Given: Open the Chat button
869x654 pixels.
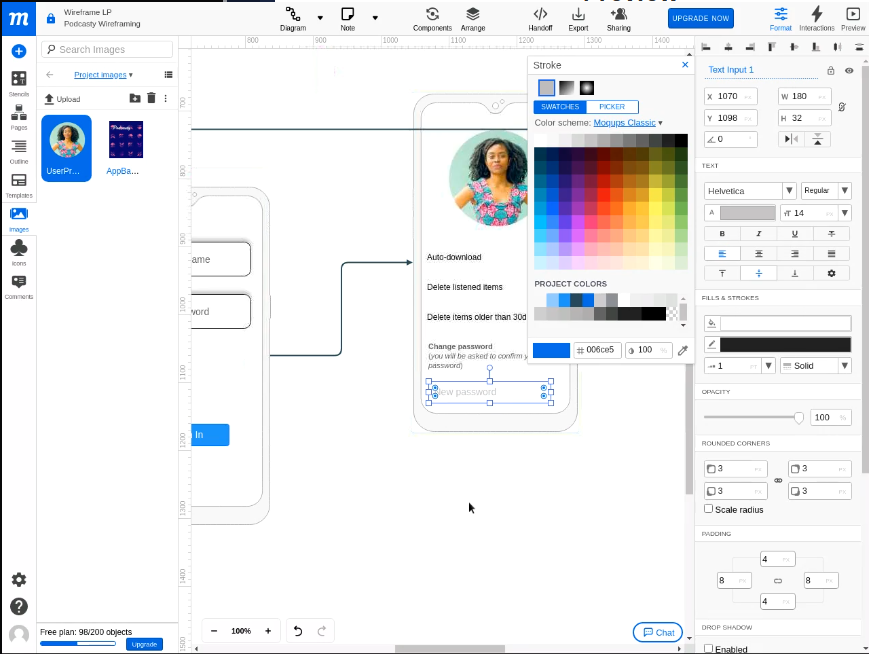Looking at the screenshot, I should [658, 632].
